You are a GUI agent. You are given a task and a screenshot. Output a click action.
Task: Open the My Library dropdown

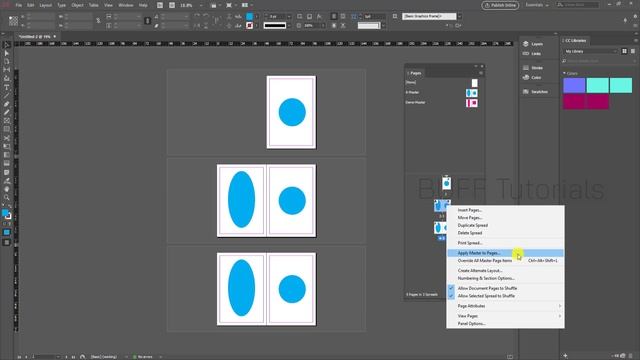click(591, 51)
